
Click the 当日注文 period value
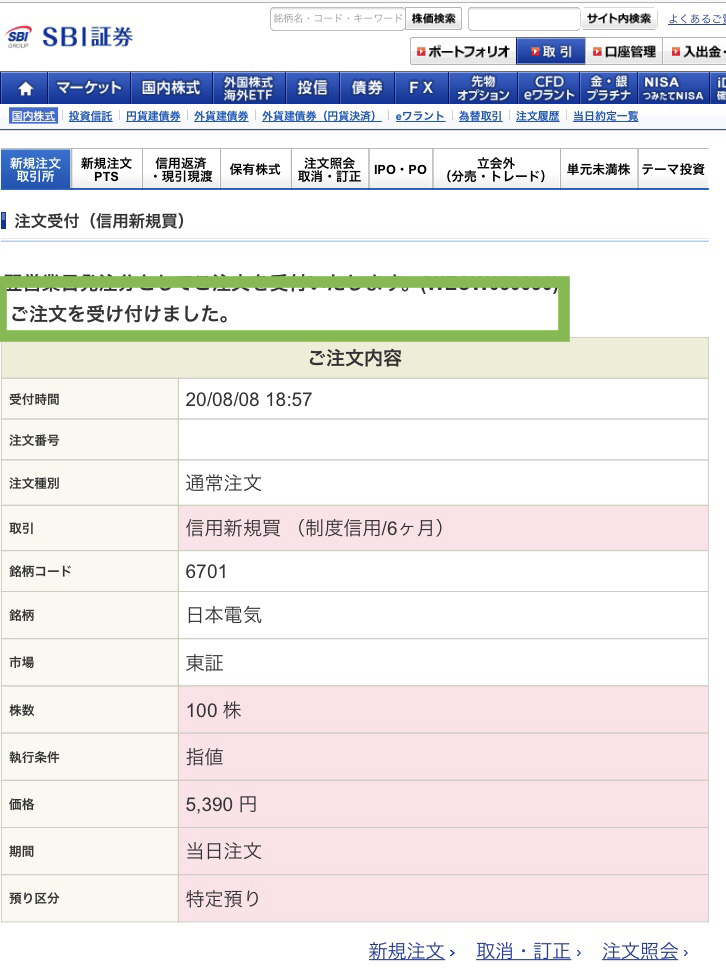pyautogui.click(x=223, y=851)
